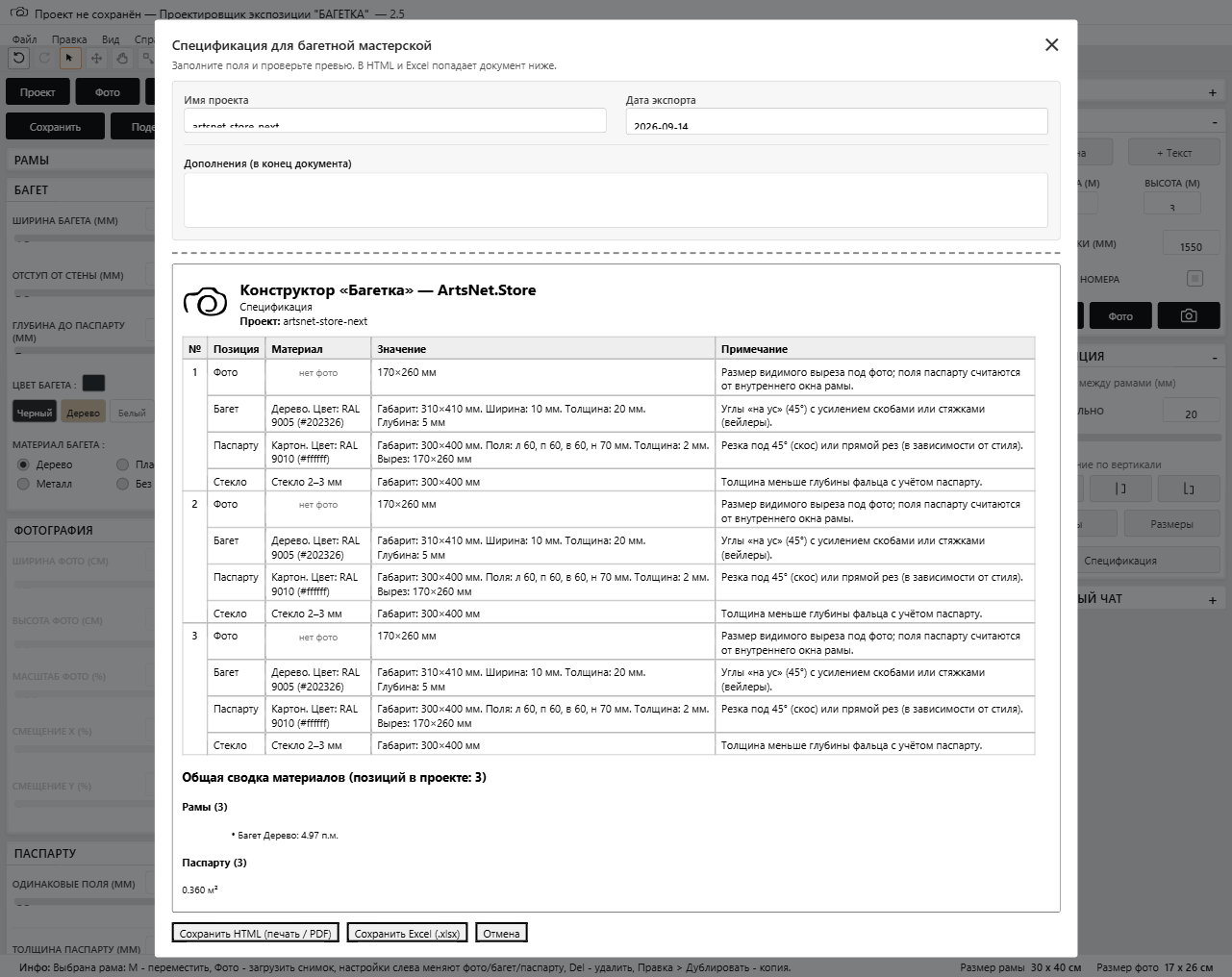Viewport: 1232px width, 977px height.
Task: Collapse the …ЦИЯ section with the minus
Action: [1215, 357]
